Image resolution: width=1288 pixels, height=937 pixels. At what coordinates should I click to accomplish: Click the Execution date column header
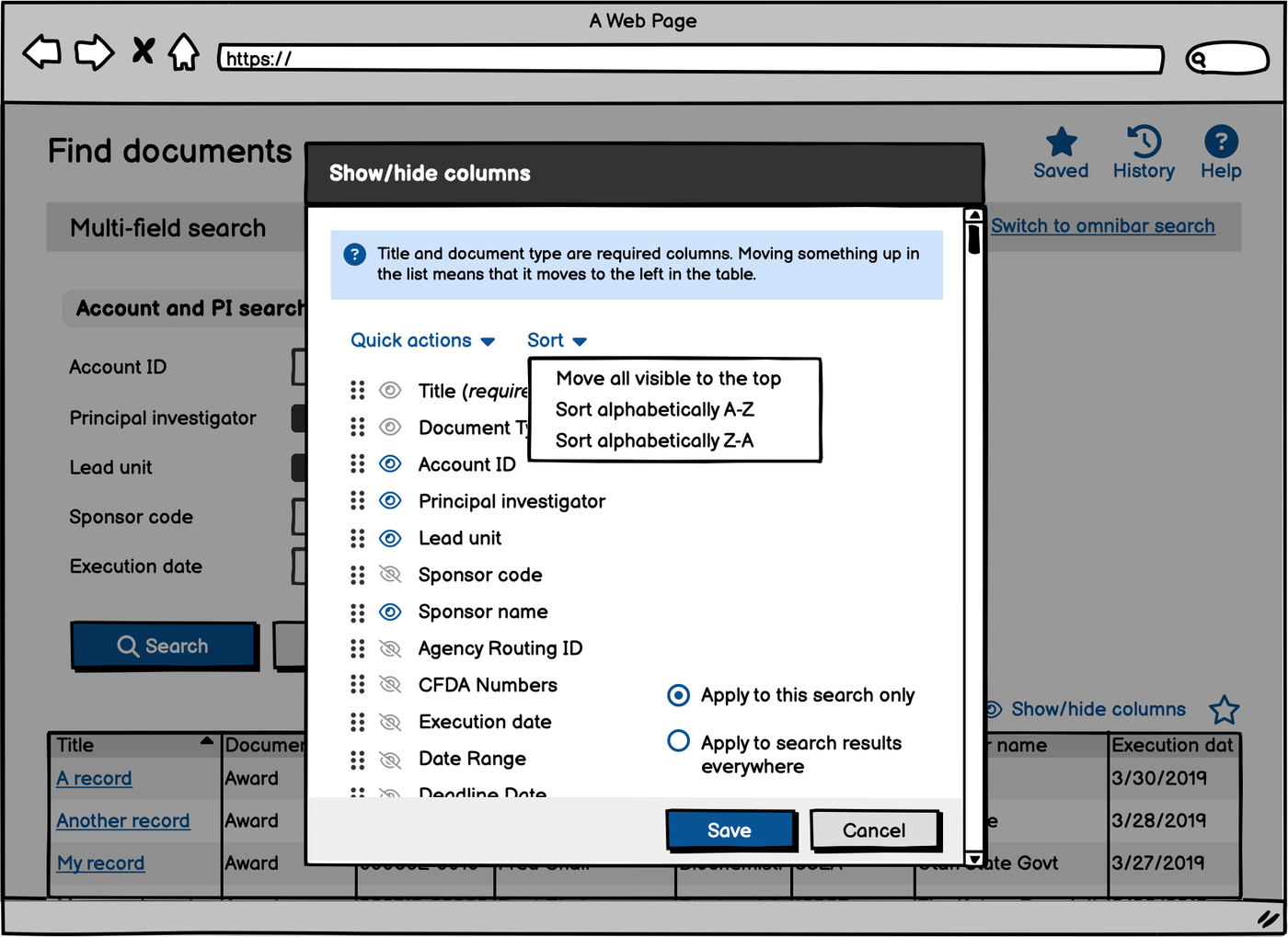coord(1174,745)
